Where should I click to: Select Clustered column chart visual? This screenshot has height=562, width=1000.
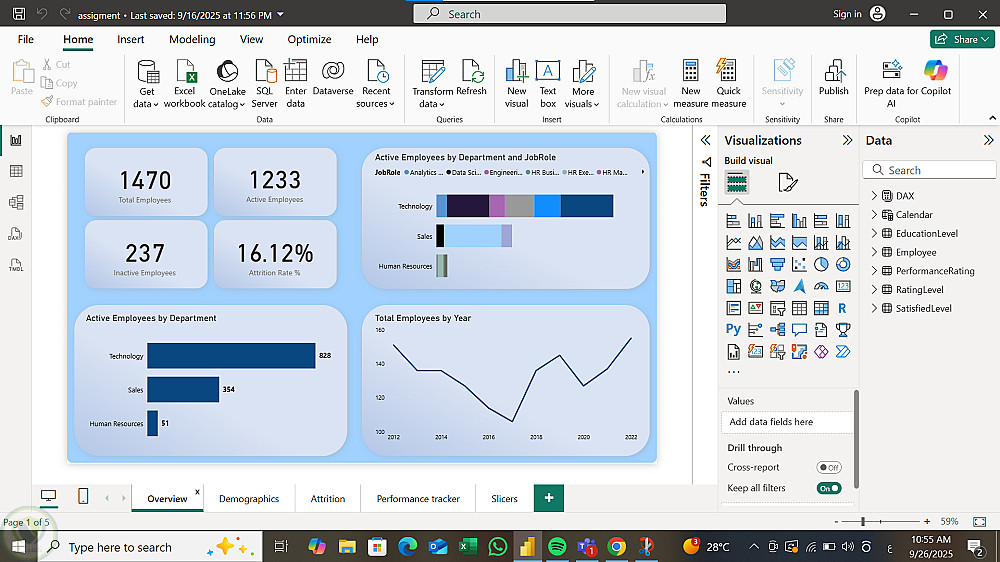(799, 221)
